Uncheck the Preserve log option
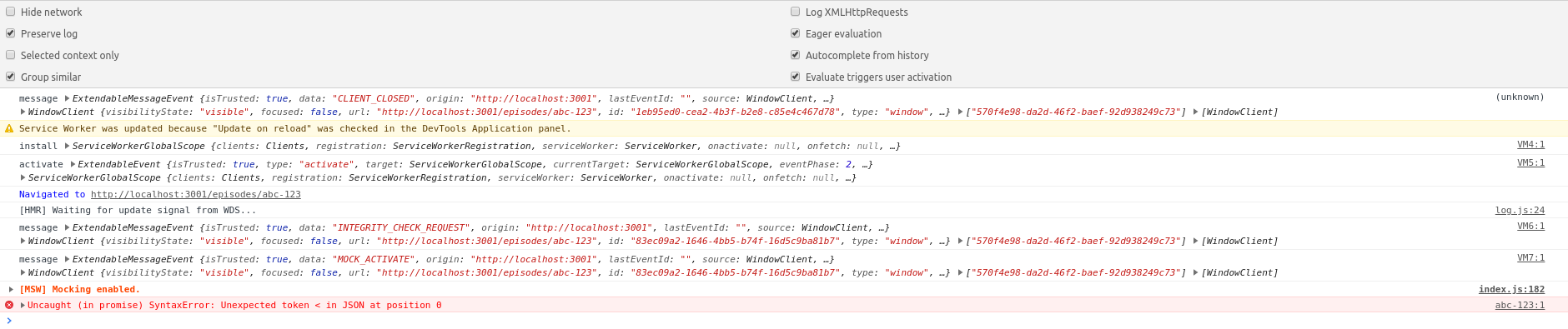 [11, 33]
